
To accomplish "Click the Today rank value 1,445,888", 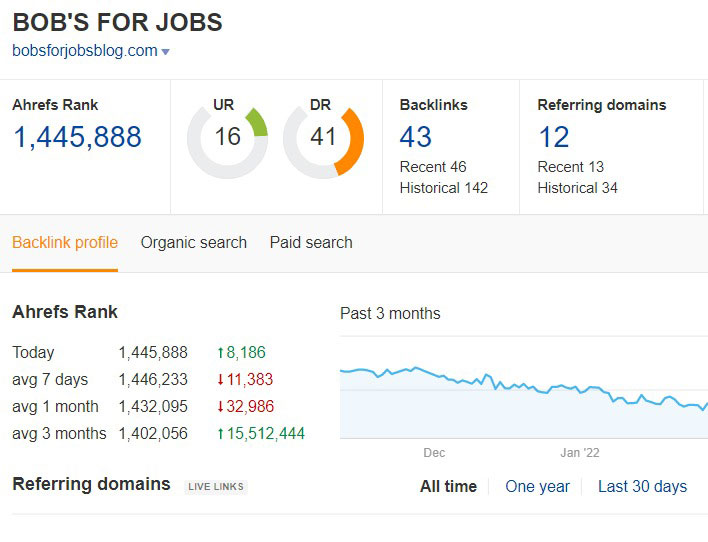I will click(x=153, y=352).
